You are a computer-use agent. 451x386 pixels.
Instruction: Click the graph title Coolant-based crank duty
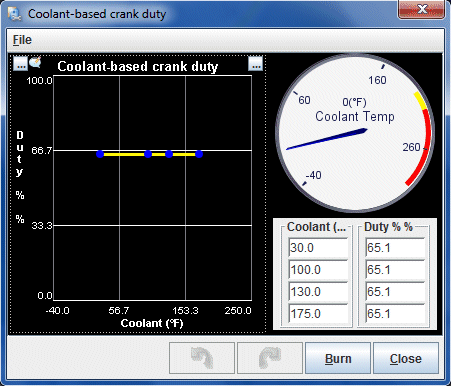137,66
